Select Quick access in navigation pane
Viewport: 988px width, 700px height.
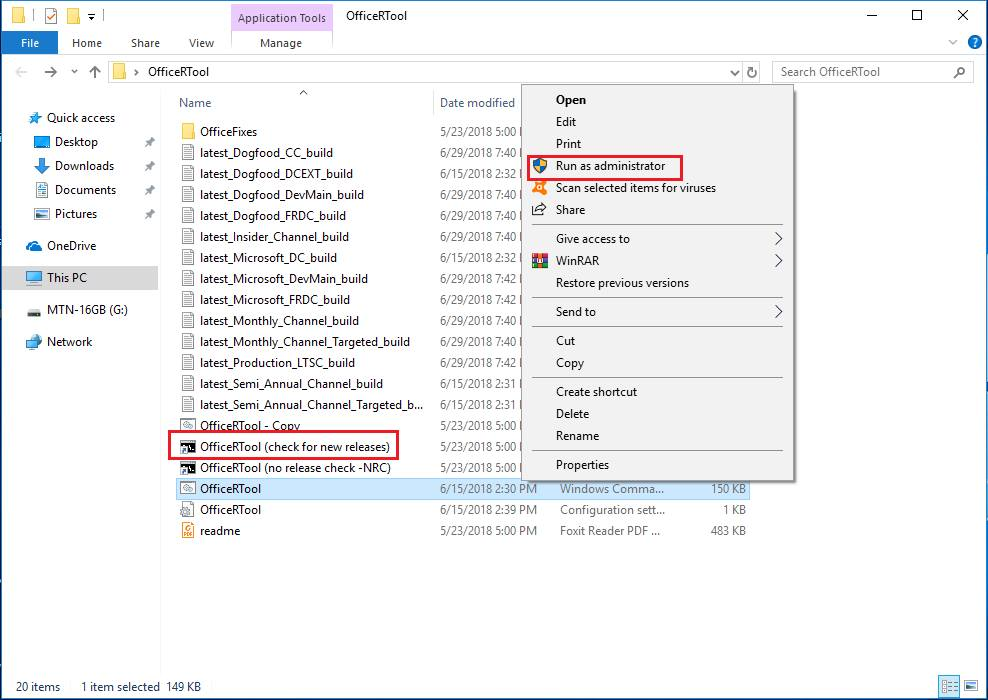click(x=81, y=118)
